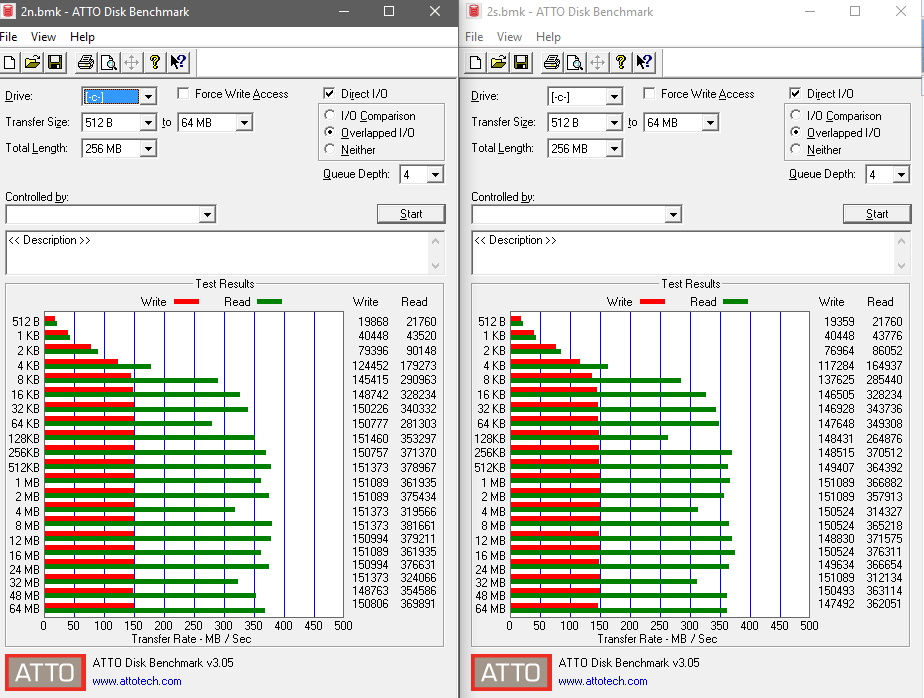Open Help menu in 2n.bmk window
Viewport: 924px width, 698px height.
(x=82, y=37)
